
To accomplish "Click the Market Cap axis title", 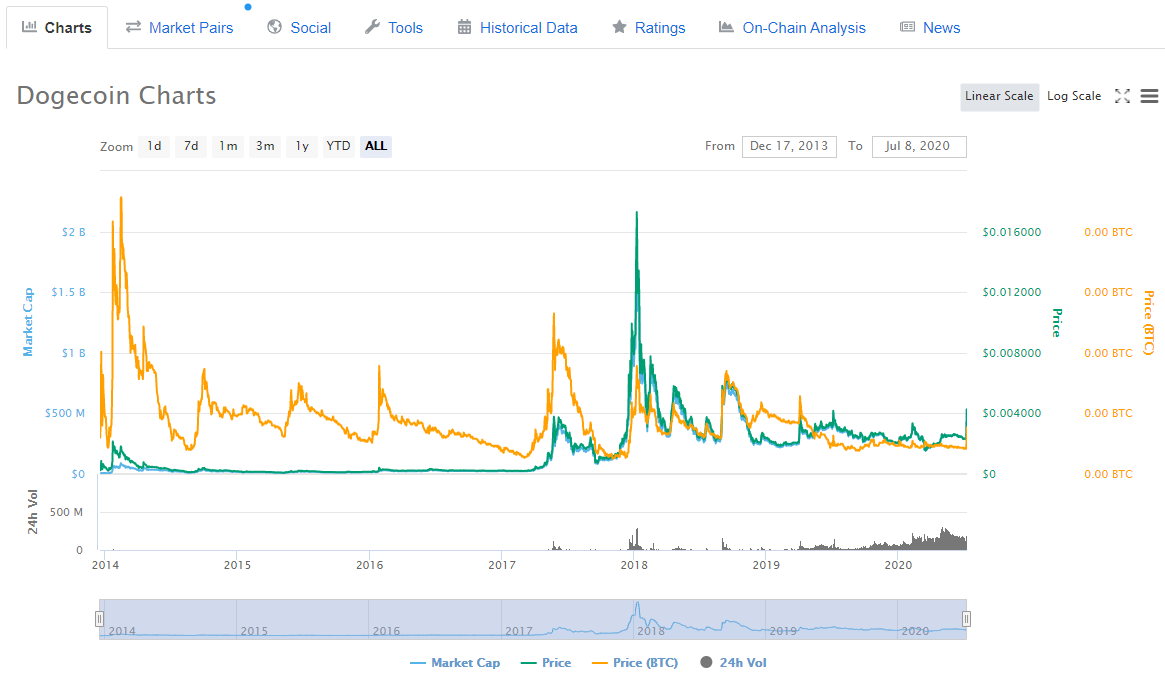I will click(x=28, y=323).
